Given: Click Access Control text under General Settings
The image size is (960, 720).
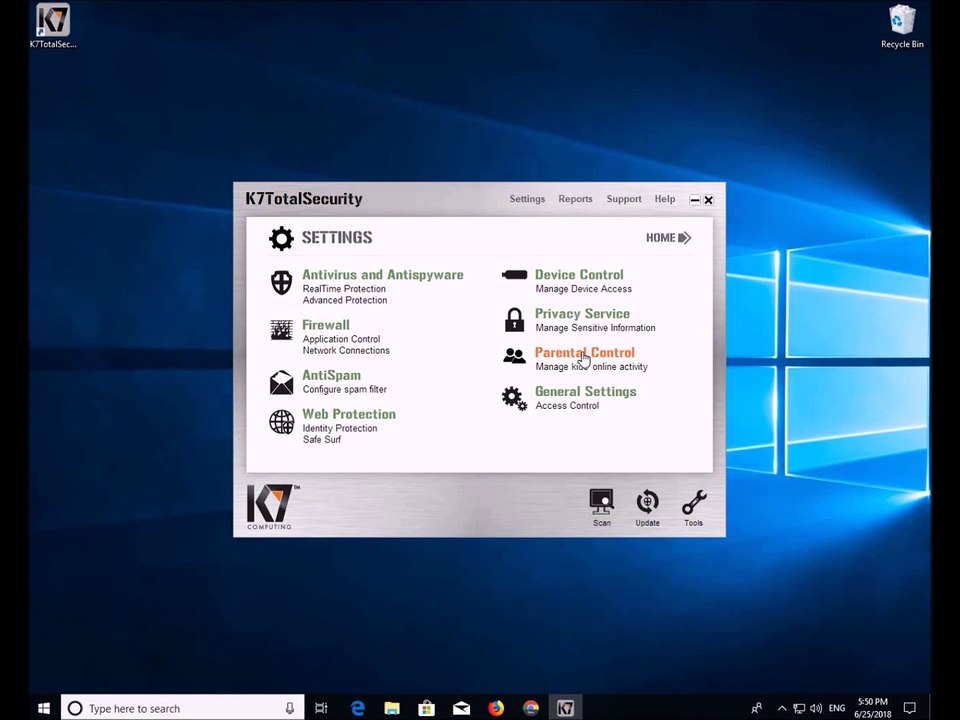Looking at the screenshot, I should 567,406.
